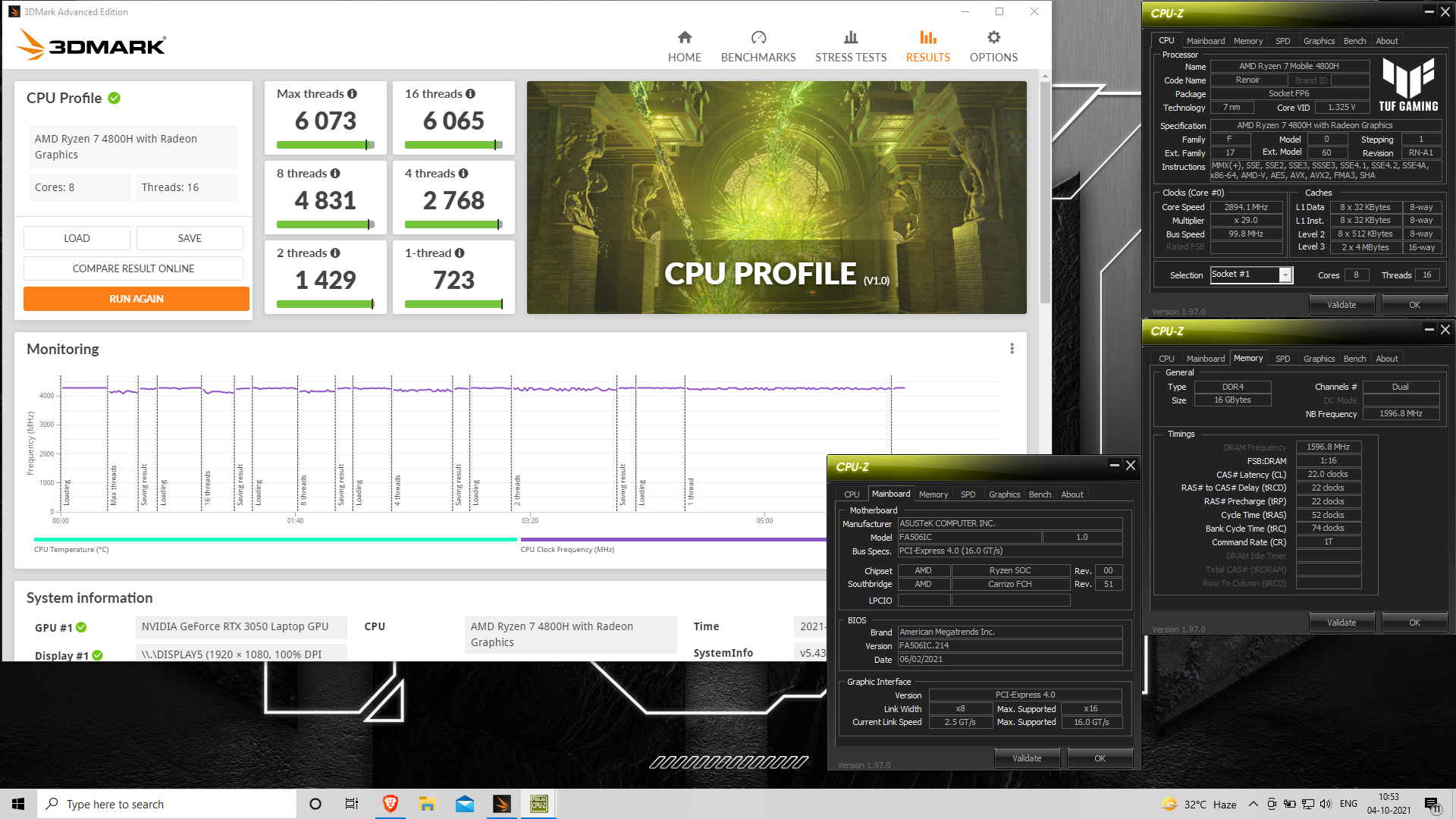The image size is (1456, 819).
Task: Open Graphics tab in top CPU-Z window
Action: tap(1319, 41)
